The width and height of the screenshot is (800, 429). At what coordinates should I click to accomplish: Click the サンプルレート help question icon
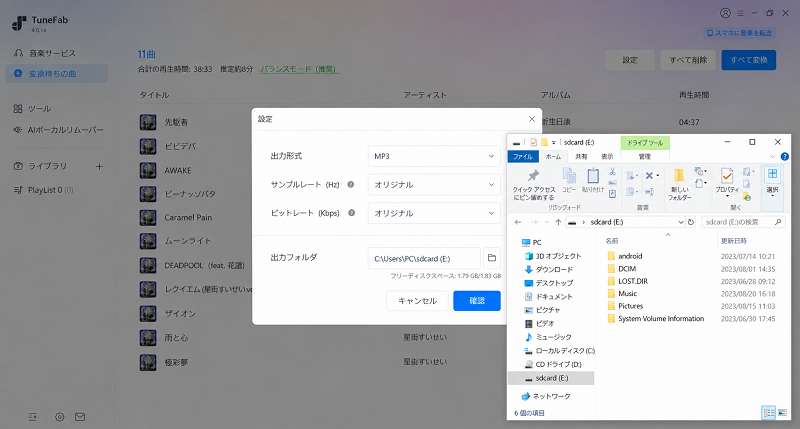point(351,185)
